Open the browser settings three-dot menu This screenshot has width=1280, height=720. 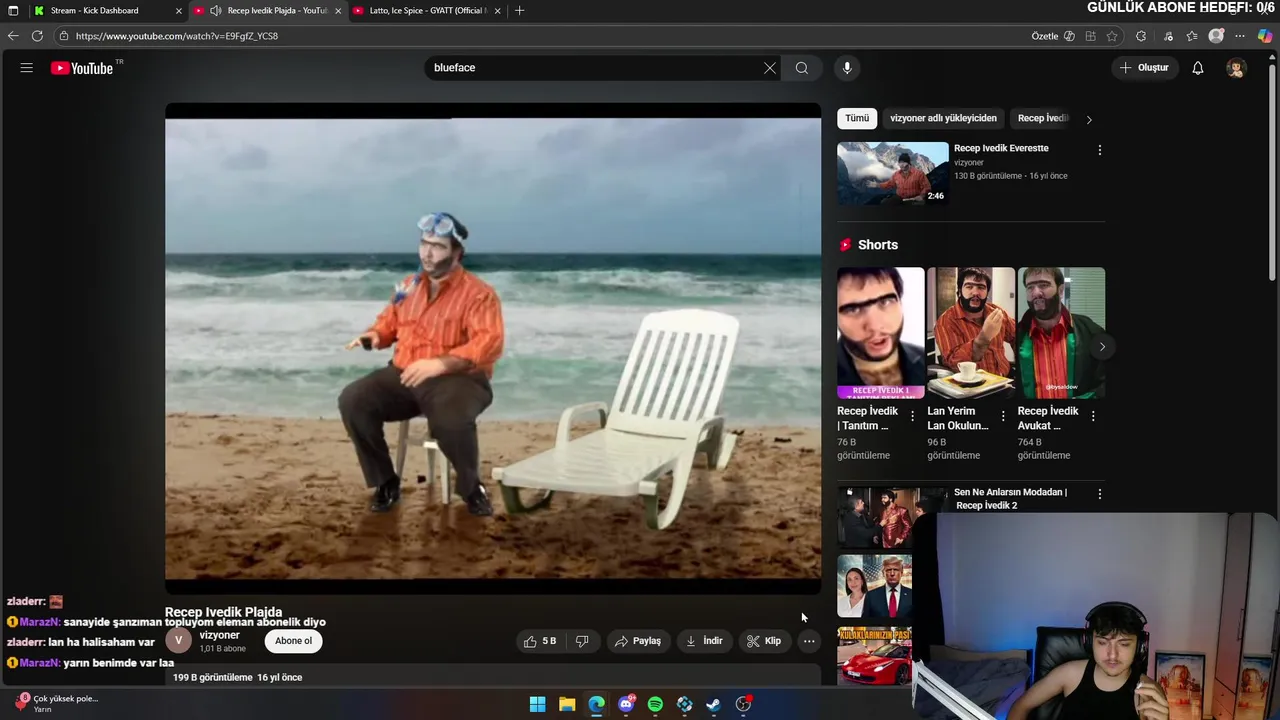pyautogui.click(x=1240, y=36)
